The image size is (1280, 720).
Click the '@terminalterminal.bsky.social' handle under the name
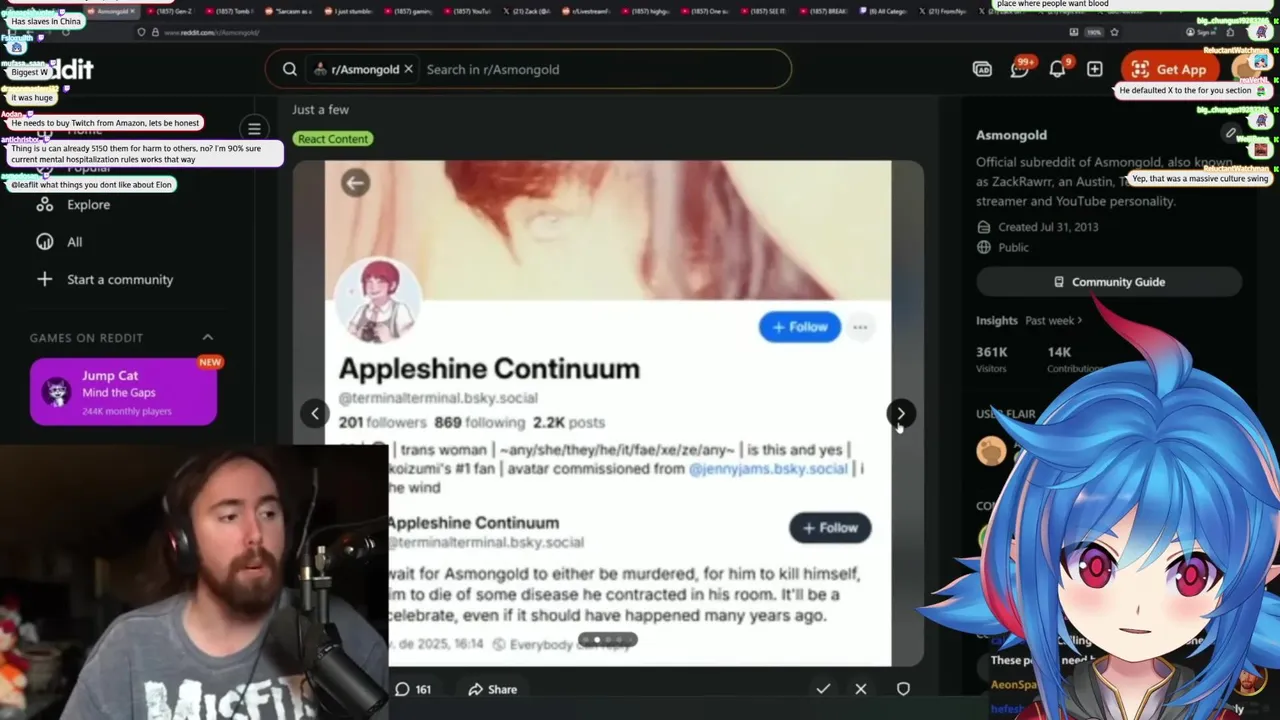(x=438, y=398)
